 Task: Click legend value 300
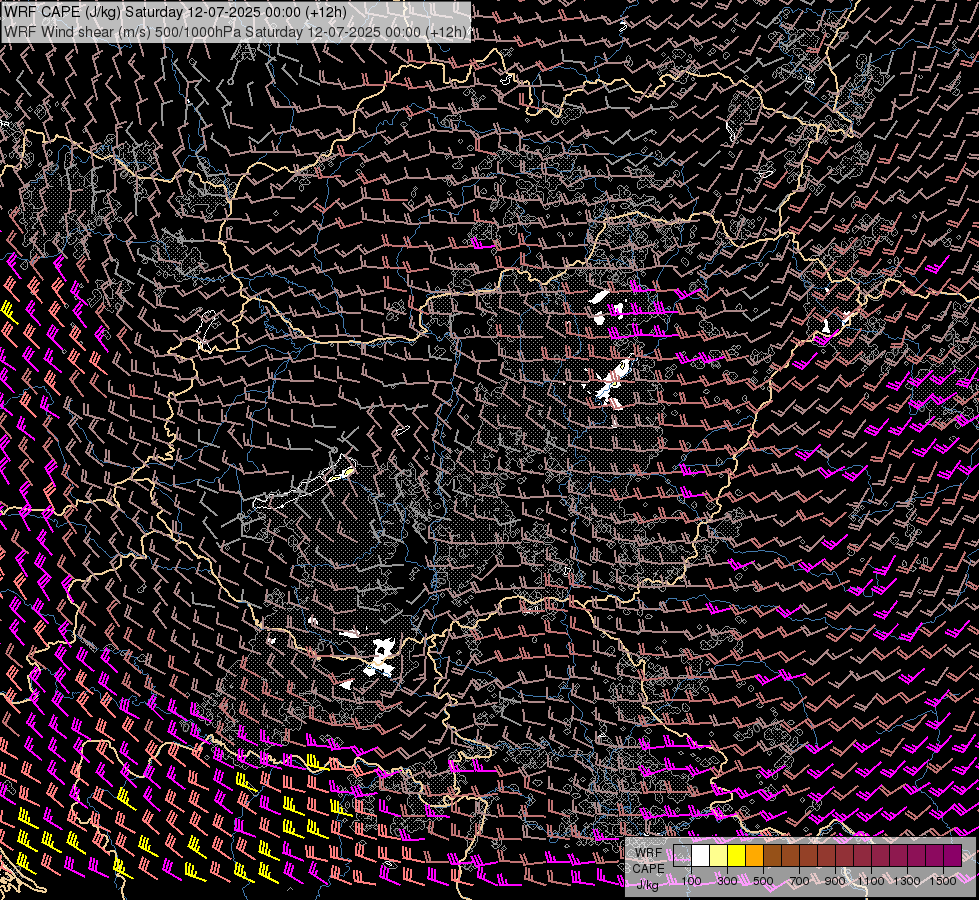727,881
